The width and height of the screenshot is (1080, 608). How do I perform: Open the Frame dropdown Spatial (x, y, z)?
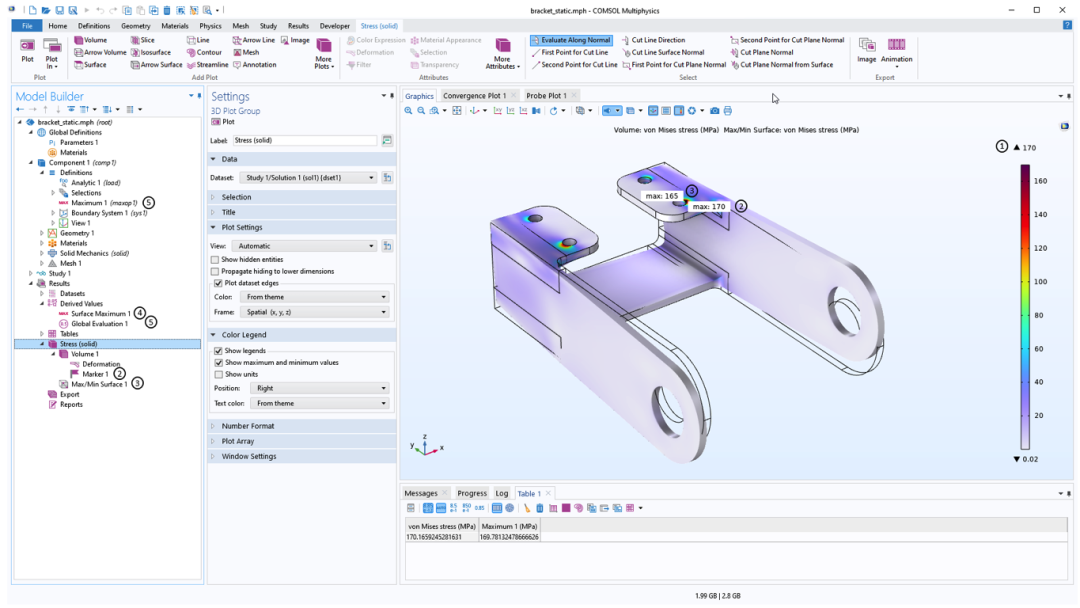click(x=315, y=312)
